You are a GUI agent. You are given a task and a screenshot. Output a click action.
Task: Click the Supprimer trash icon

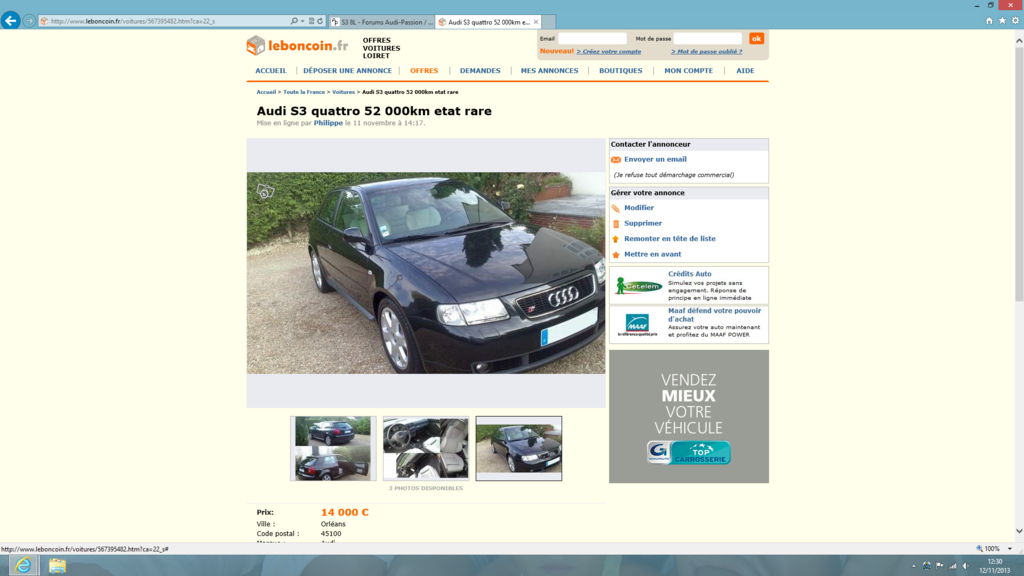tap(615, 223)
